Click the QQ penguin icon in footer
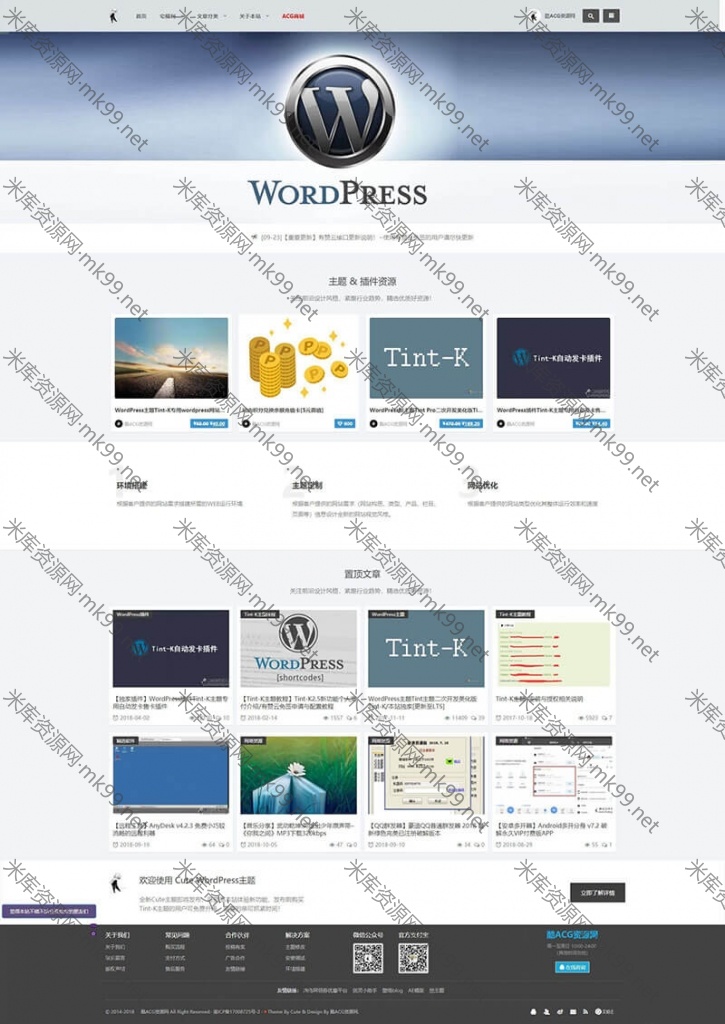This screenshot has width=725, height=1024. point(534,1012)
